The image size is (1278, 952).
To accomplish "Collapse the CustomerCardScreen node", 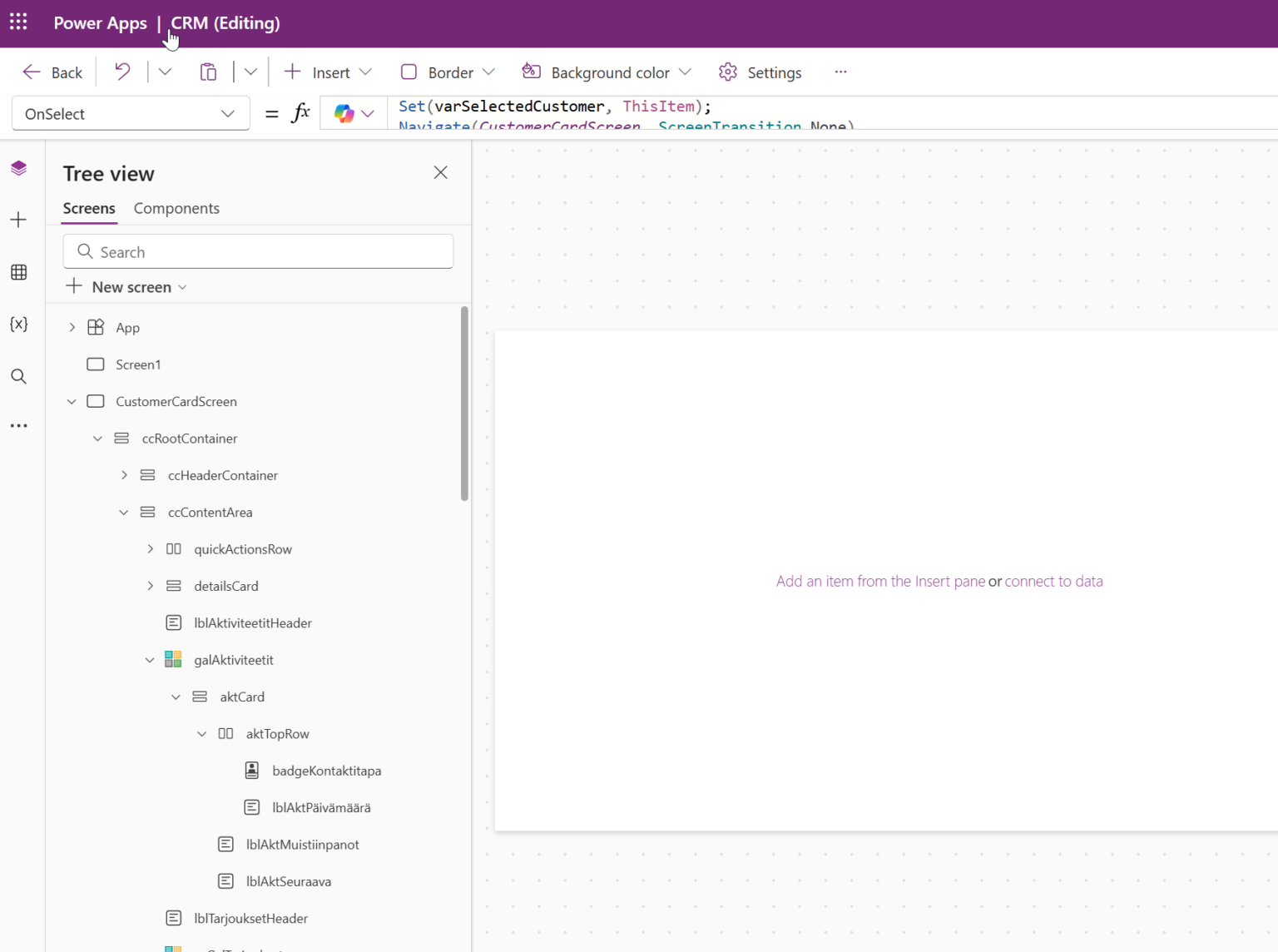I will [x=72, y=402].
